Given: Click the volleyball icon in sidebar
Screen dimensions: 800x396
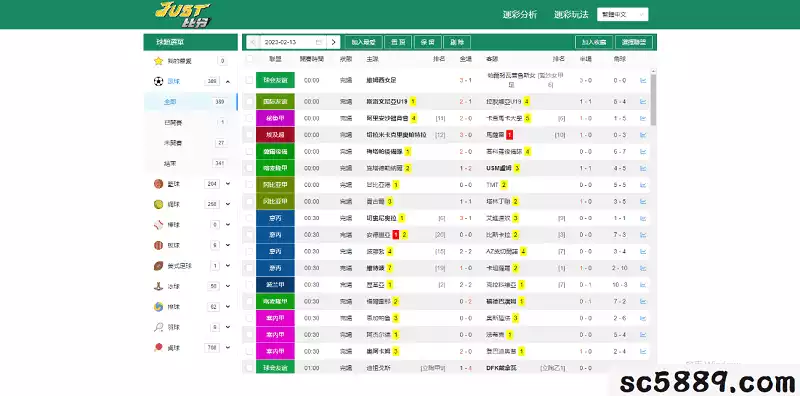Looking at the screenshot, I should coord(158,307).
